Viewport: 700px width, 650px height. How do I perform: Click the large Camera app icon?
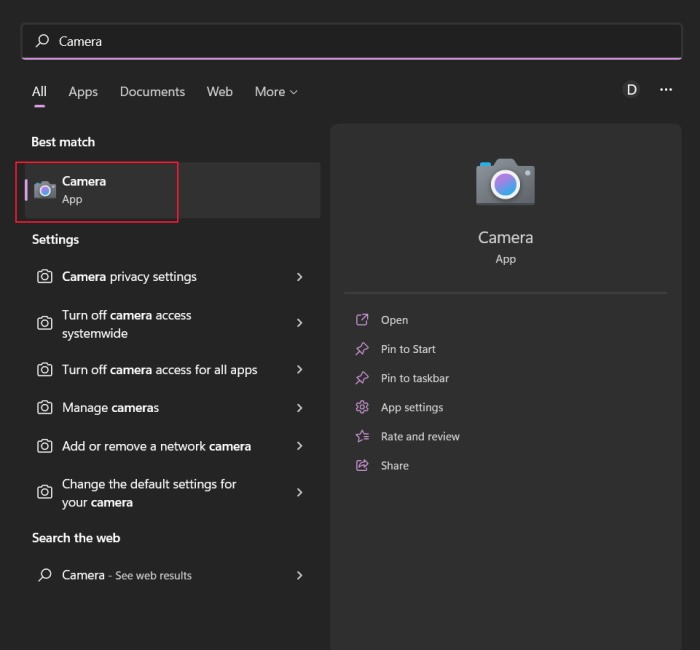tap(505, 182)
